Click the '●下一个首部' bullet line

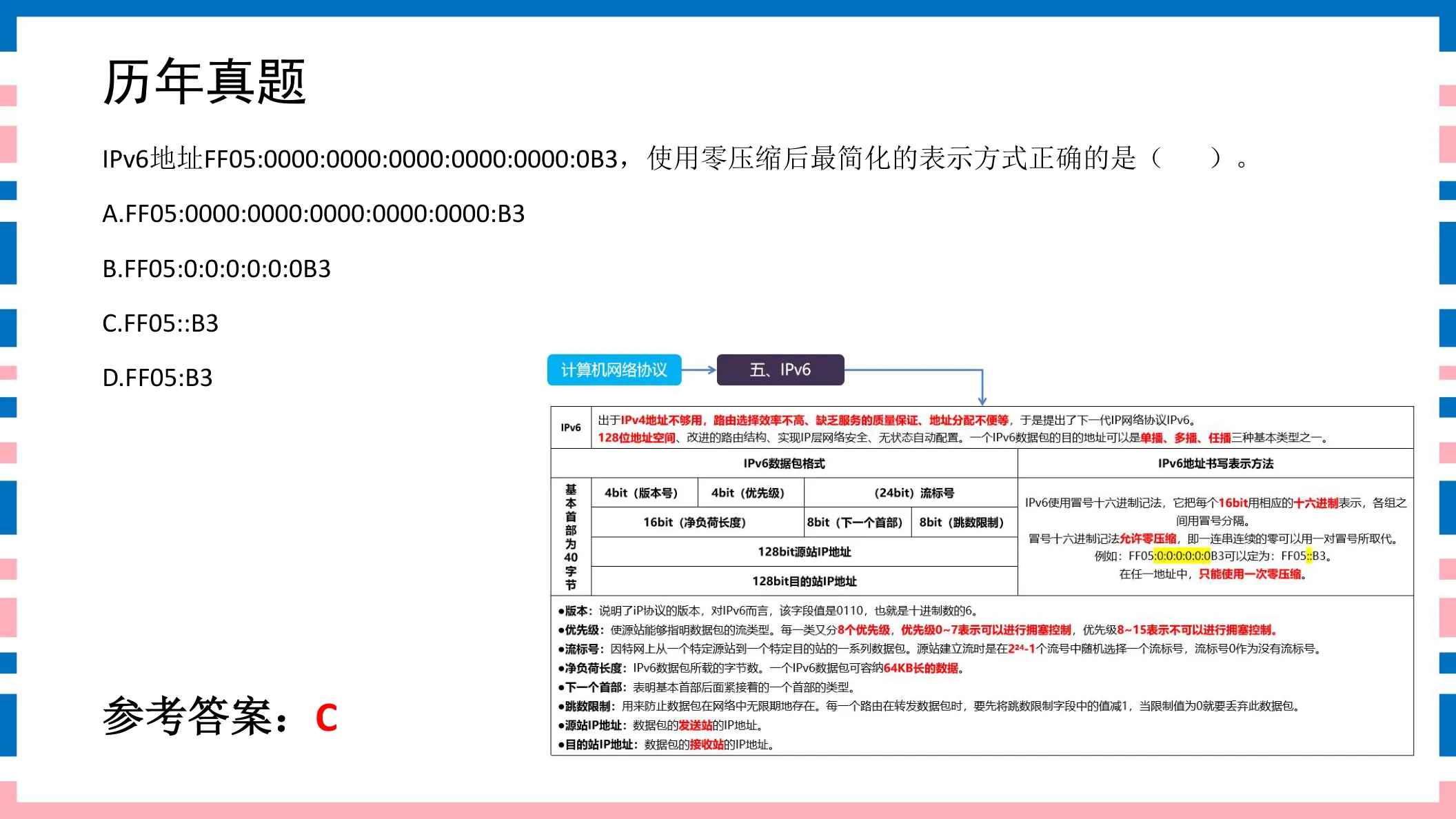707,687
